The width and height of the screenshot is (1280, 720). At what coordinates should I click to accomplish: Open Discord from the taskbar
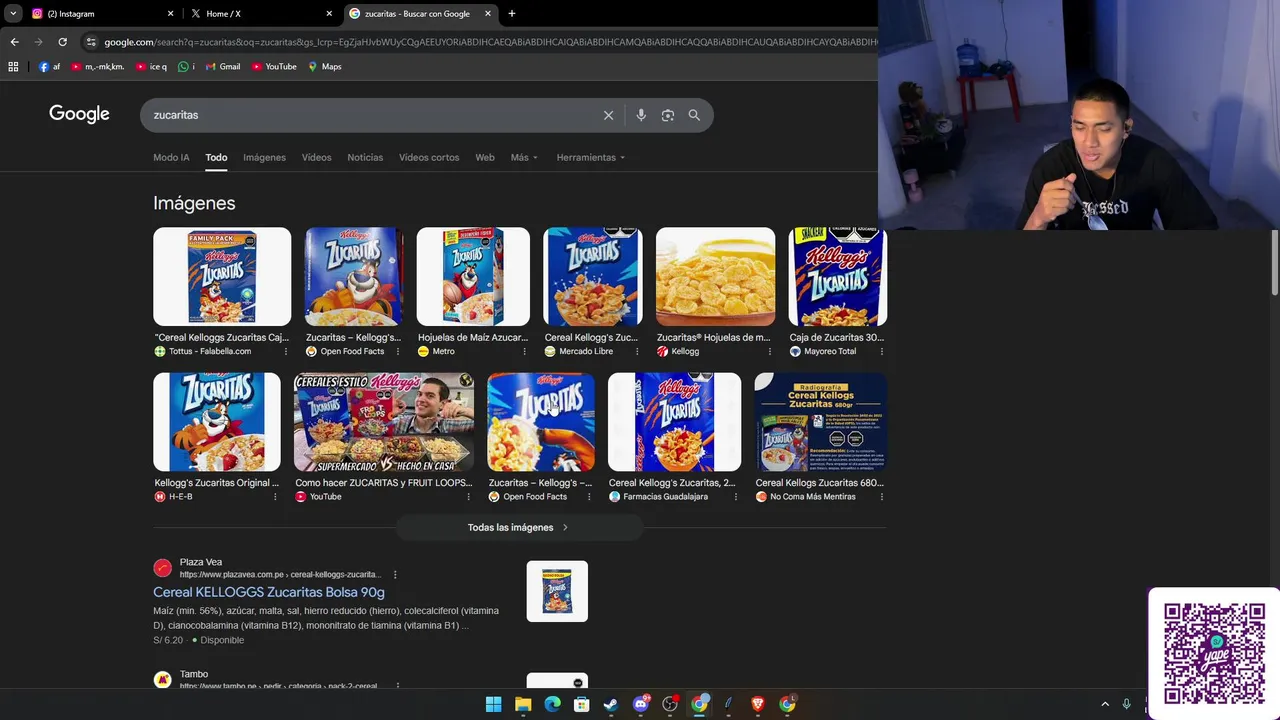[641, 704]
